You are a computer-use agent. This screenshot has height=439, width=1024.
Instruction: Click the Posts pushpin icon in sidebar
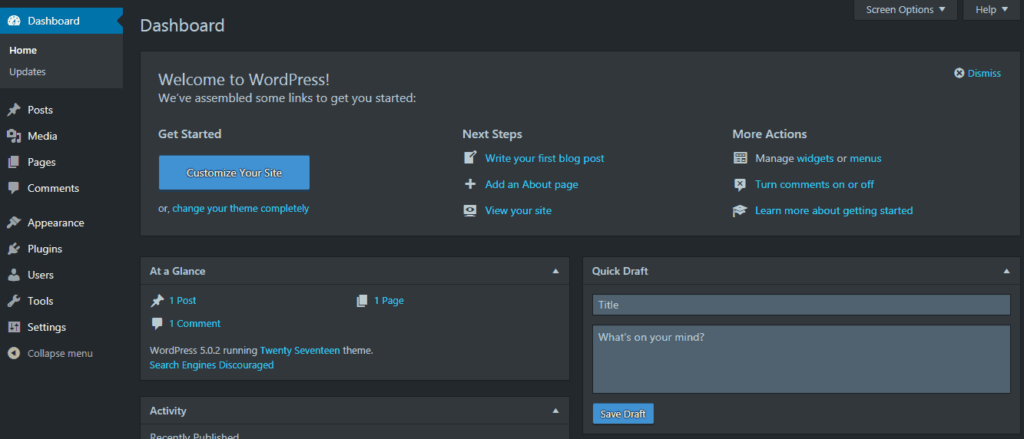click(13, 110)
